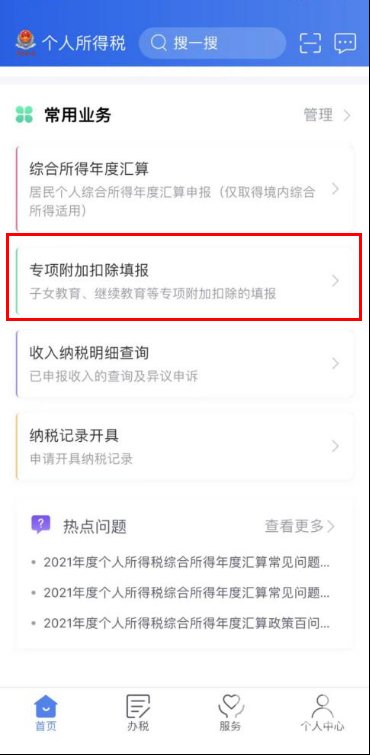Open the 办税 tab
Image resolution: width=370 pixels, height=755 pixels.
(x=138, y=713)
